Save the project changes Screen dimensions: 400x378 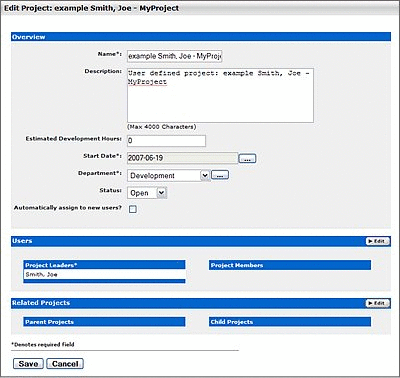(x=28, y=364)
